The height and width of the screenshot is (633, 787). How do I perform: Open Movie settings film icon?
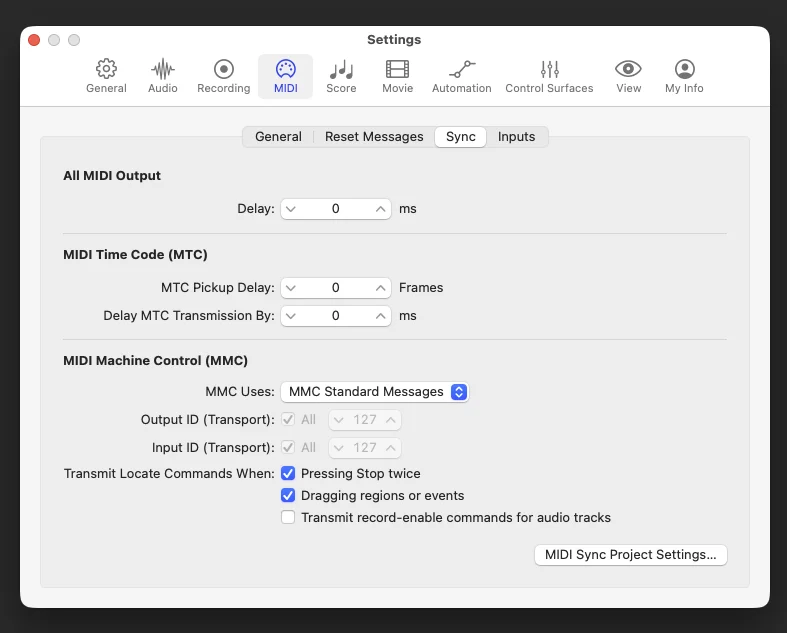tap(397, 69)
